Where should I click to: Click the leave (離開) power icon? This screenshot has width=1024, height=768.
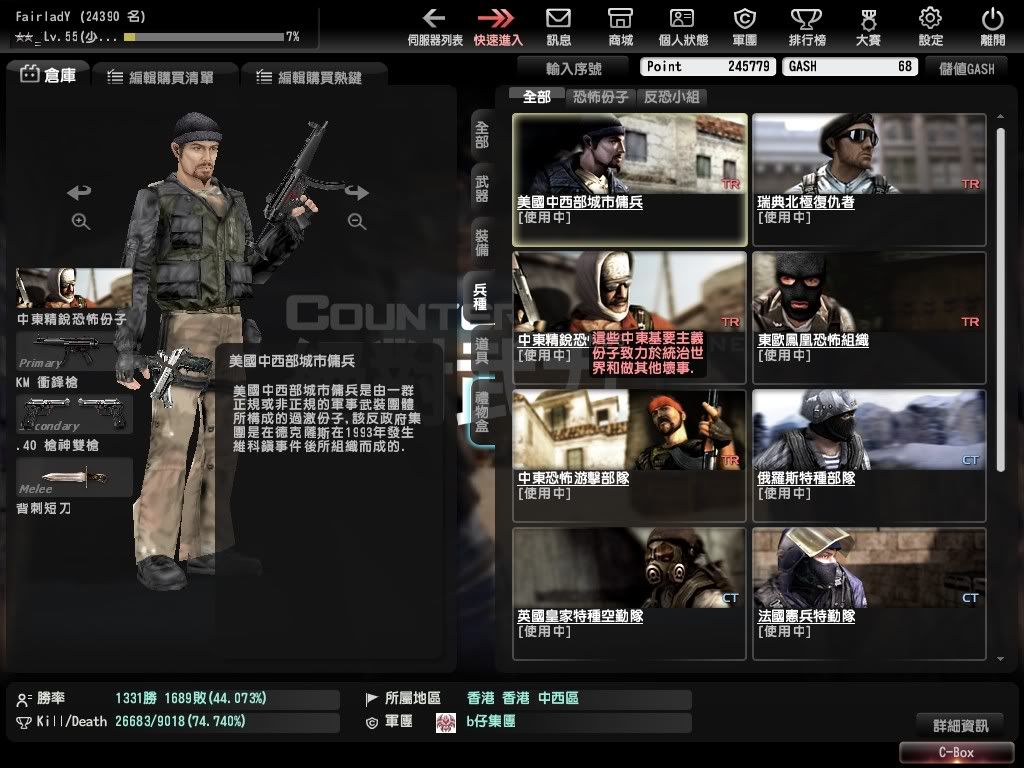tap(992, 18)
